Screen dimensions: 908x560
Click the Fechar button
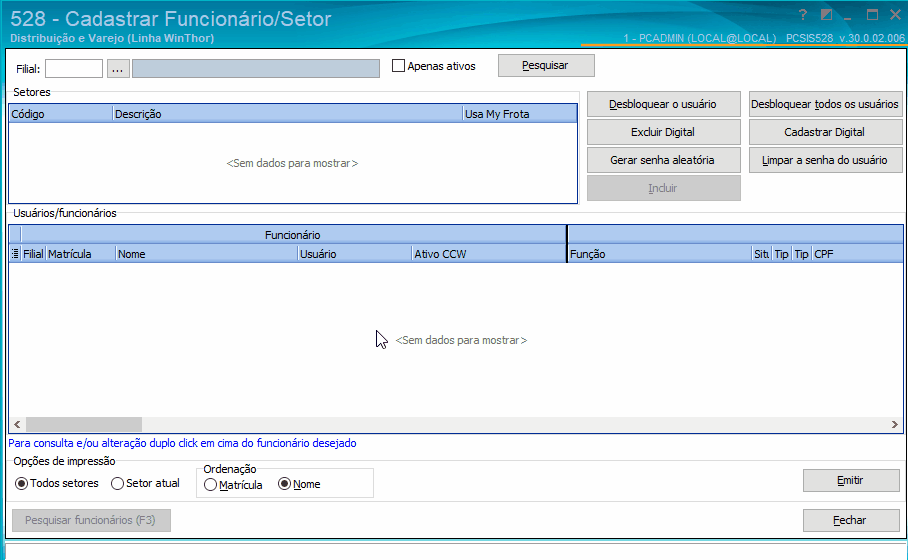(851, 520)
